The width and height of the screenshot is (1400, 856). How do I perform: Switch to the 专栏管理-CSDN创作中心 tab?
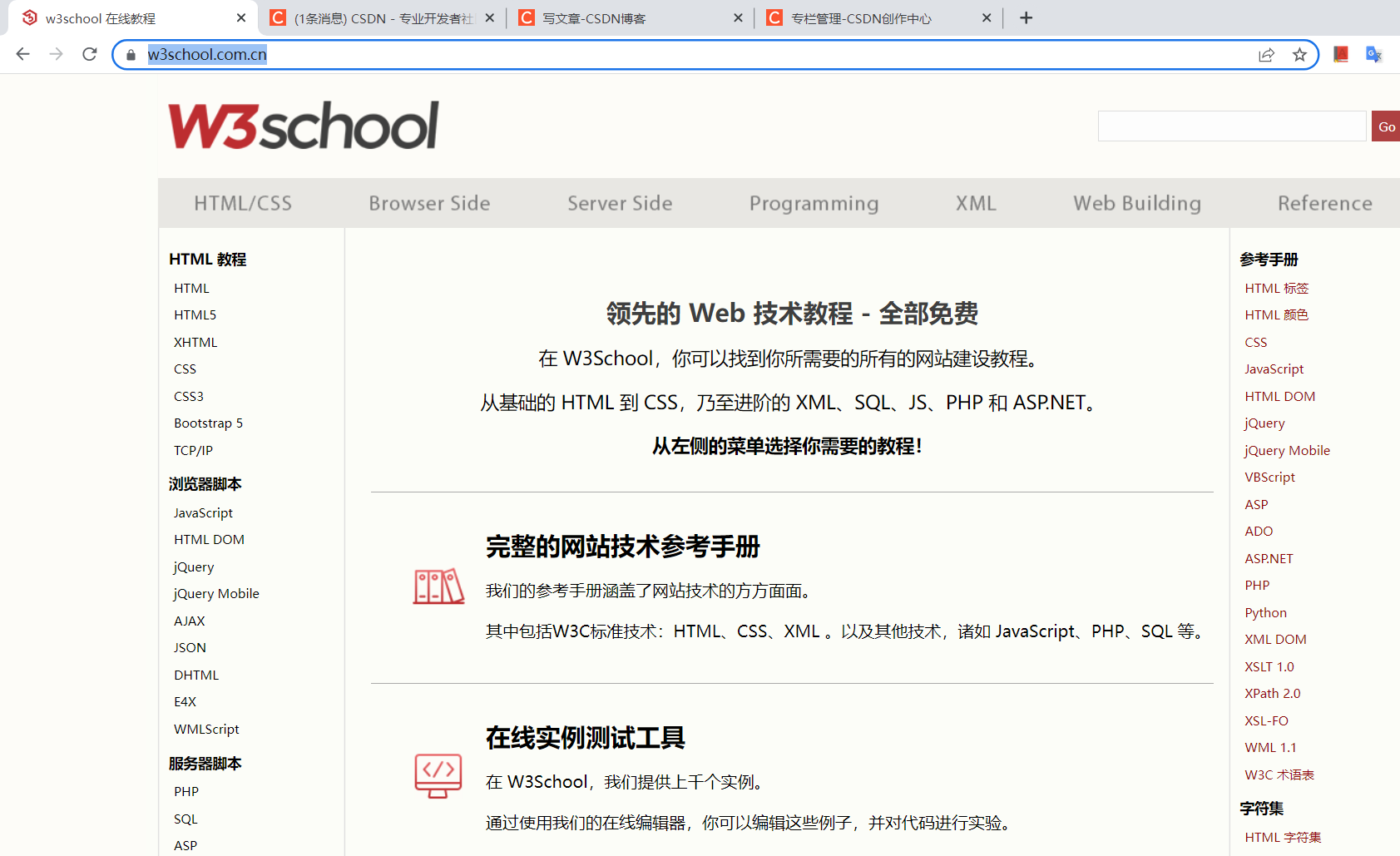[x=879, y=18]
